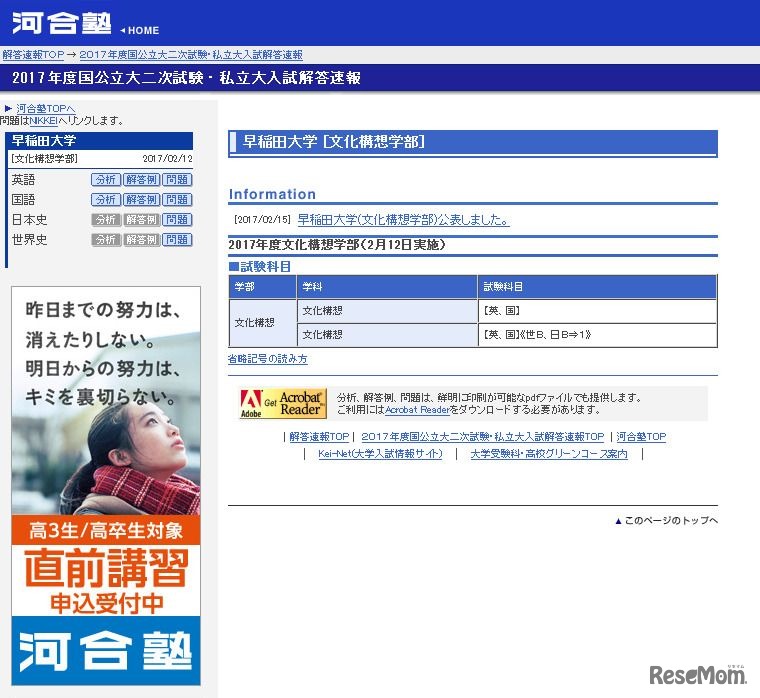Jump to このページのトップへ
The height and width of the screenshot is (698, 760).
(666, 521)
